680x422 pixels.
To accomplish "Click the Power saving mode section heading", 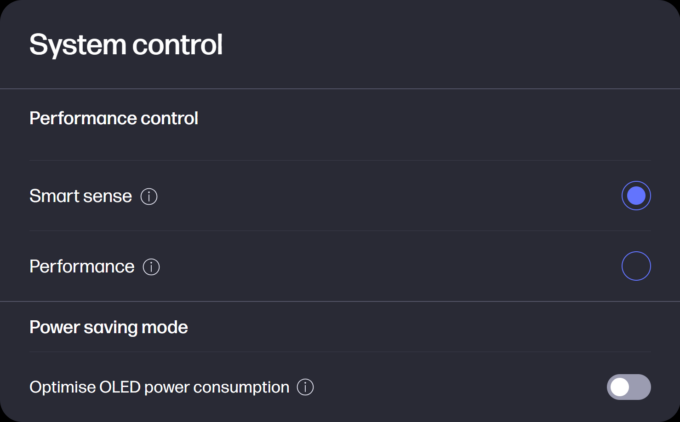I will click(x=108, y=327).
